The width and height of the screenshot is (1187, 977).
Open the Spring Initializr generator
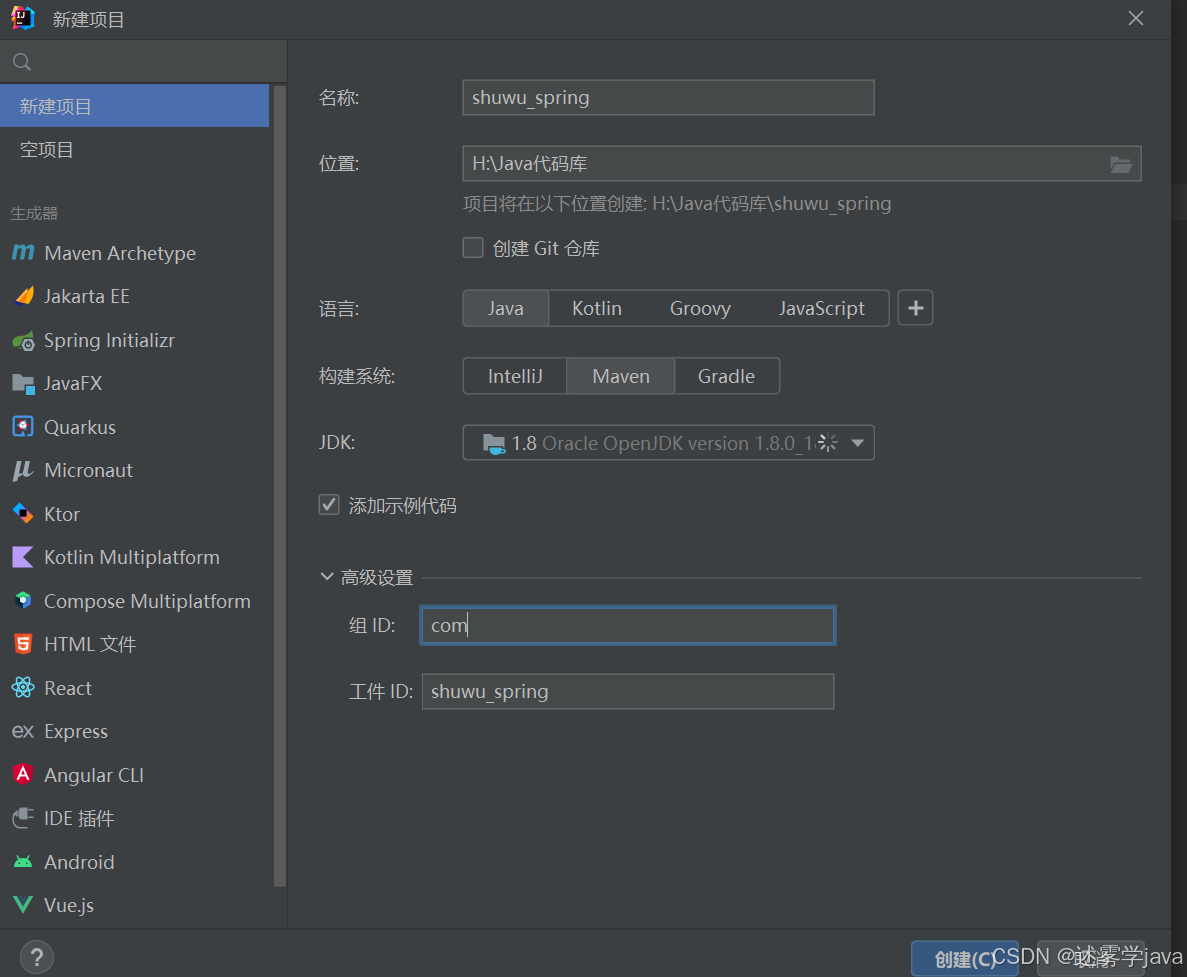[134, 341]
